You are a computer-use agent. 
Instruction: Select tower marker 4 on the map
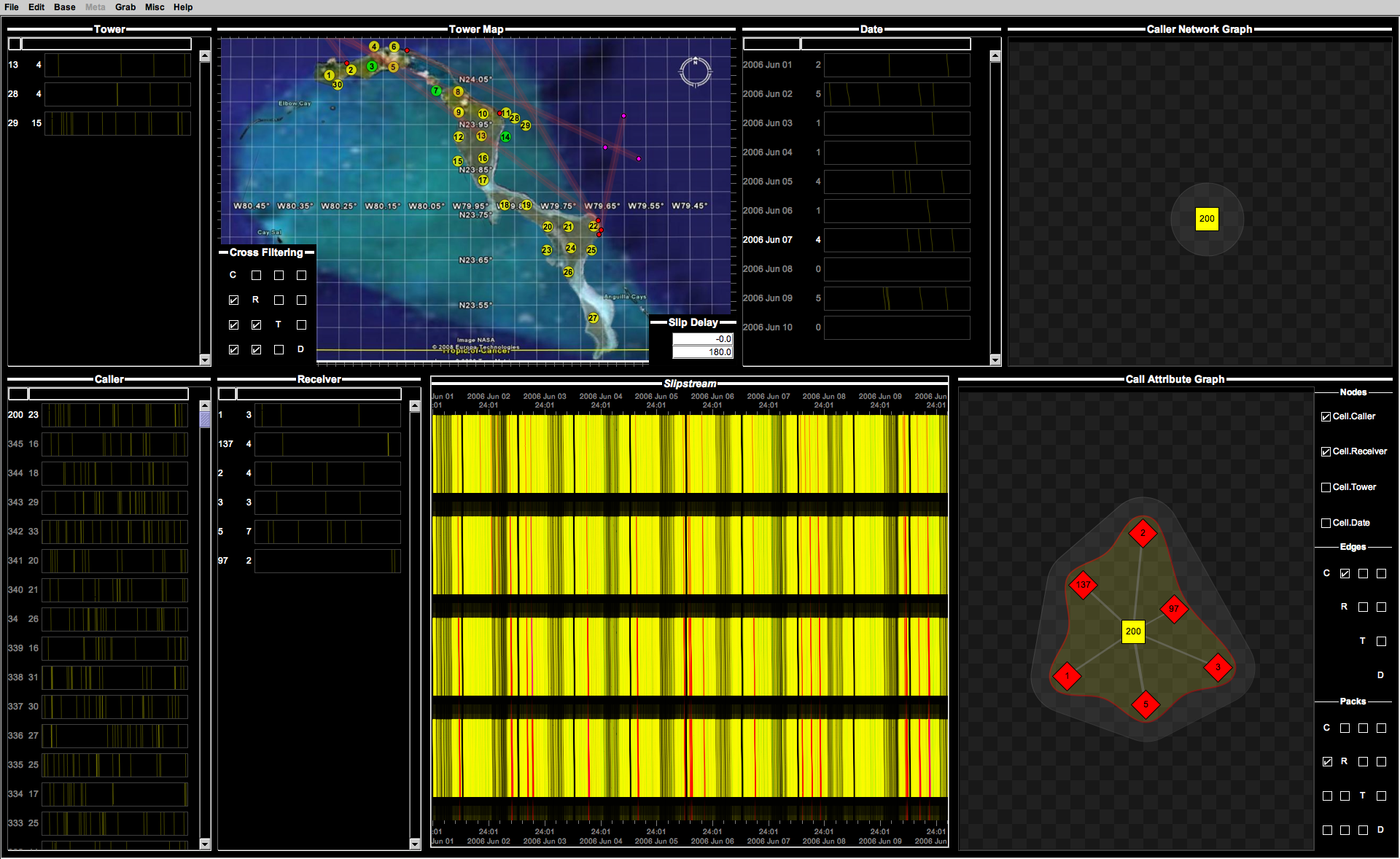pyautogui.click(x=374, y=47)
